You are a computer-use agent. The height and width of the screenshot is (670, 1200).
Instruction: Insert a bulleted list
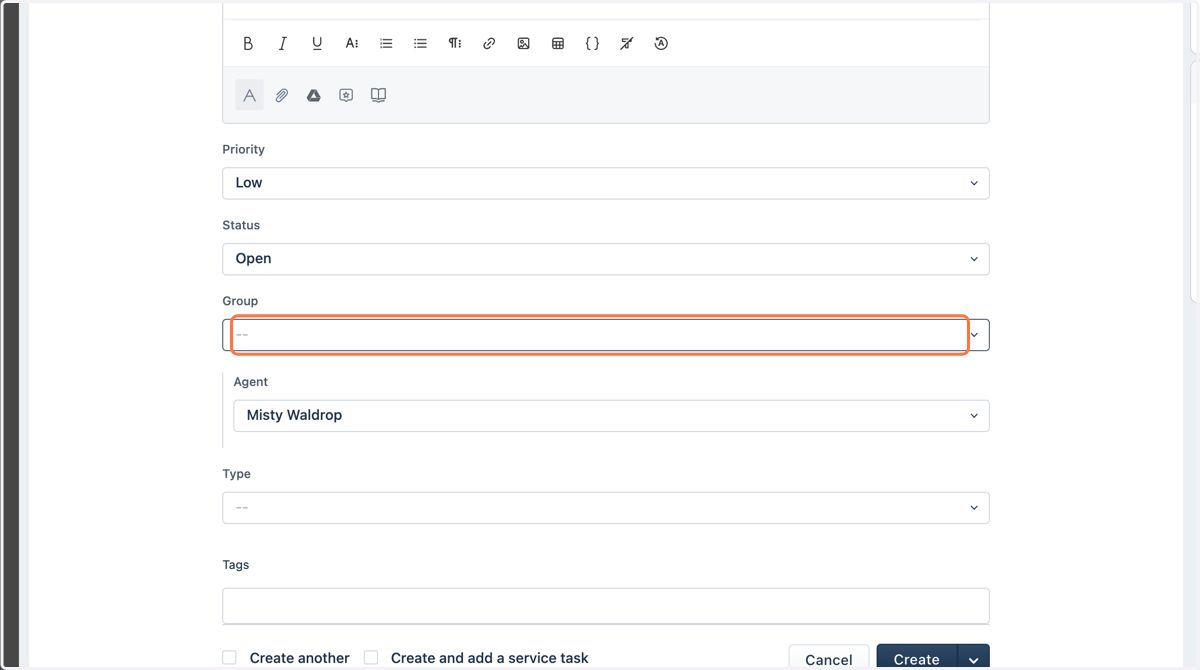tap(420, 44)
